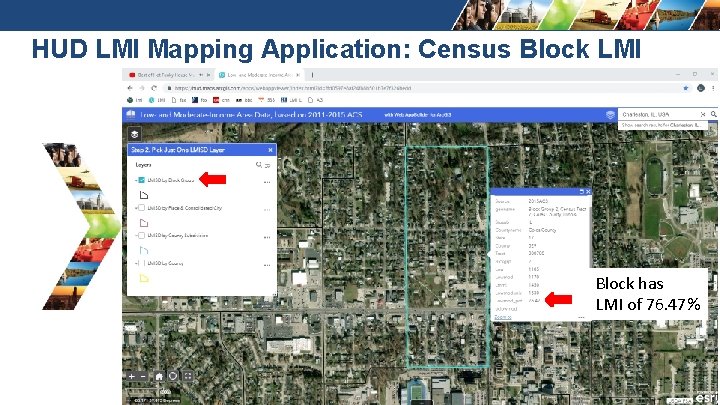Image resolution: width=720 pixels, height=405 pixels.
Task: Open the bbc bookmark
Action: [244, 100]
